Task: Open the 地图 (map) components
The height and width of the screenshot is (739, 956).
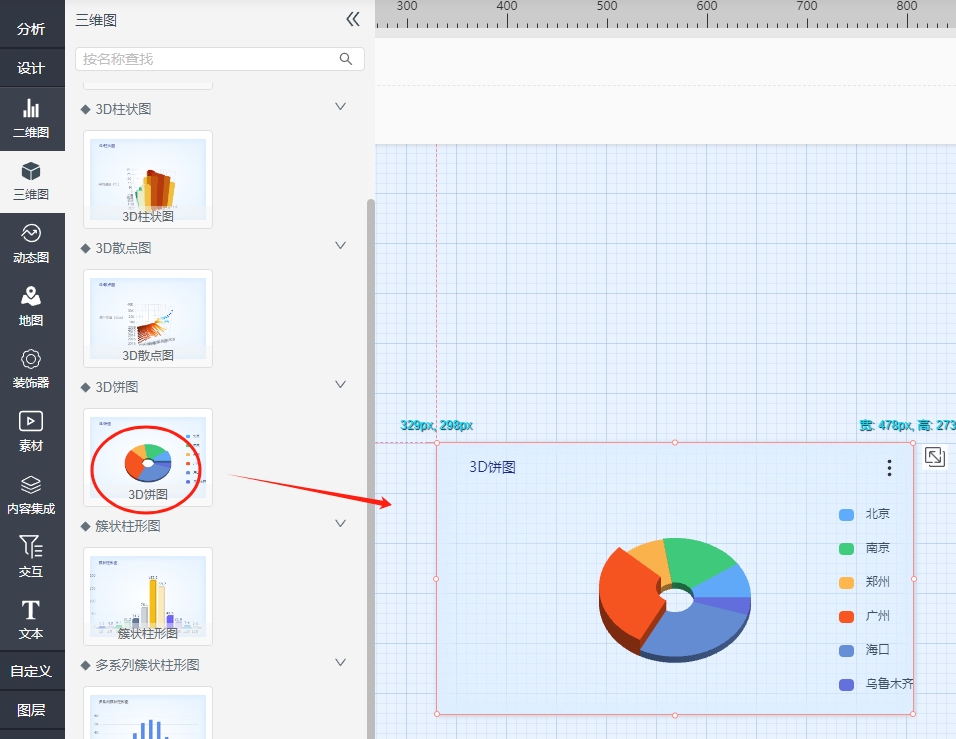Action: pos(31,306)
